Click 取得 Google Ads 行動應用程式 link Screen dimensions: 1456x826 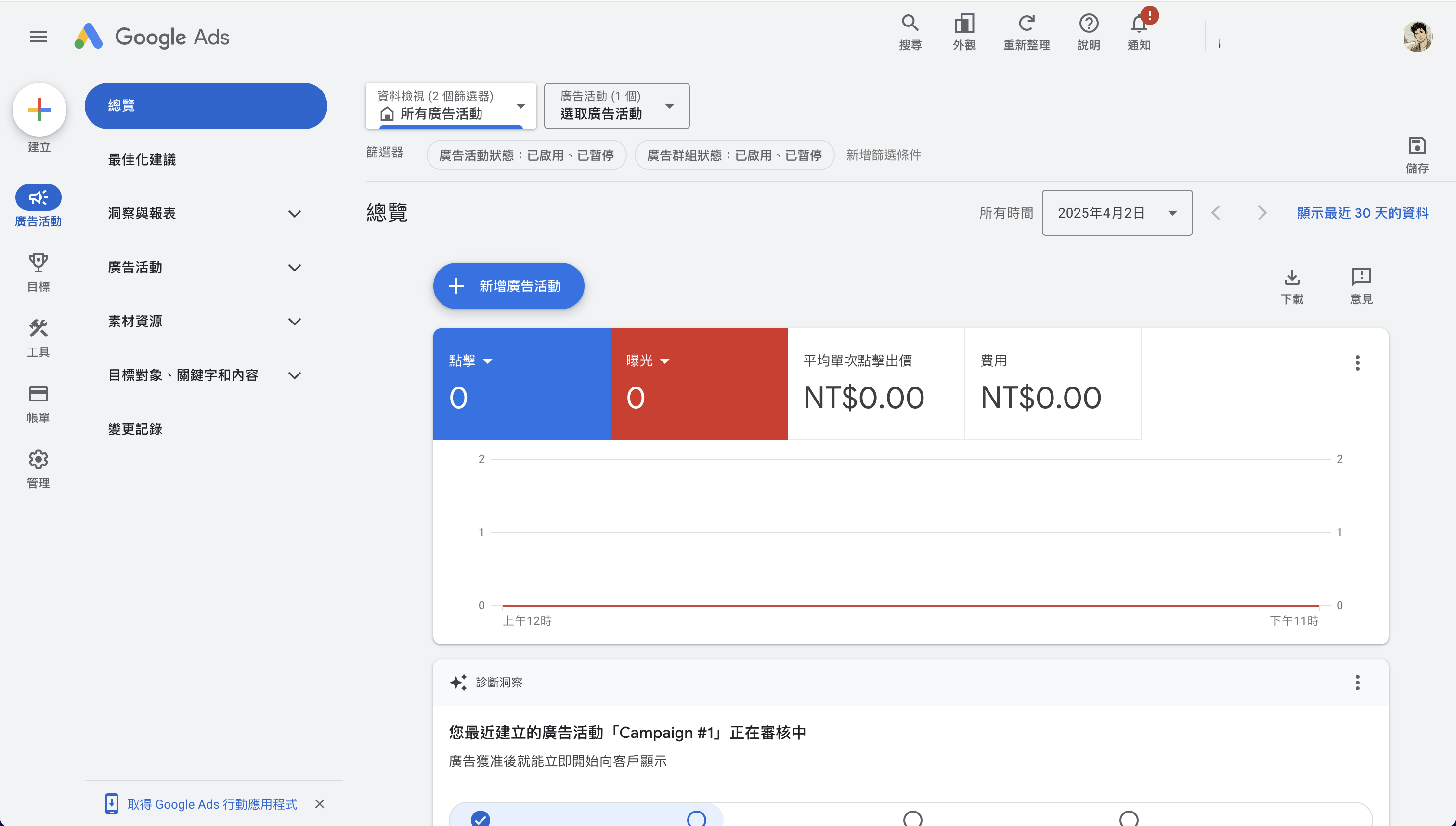click(x=212, y=804)
